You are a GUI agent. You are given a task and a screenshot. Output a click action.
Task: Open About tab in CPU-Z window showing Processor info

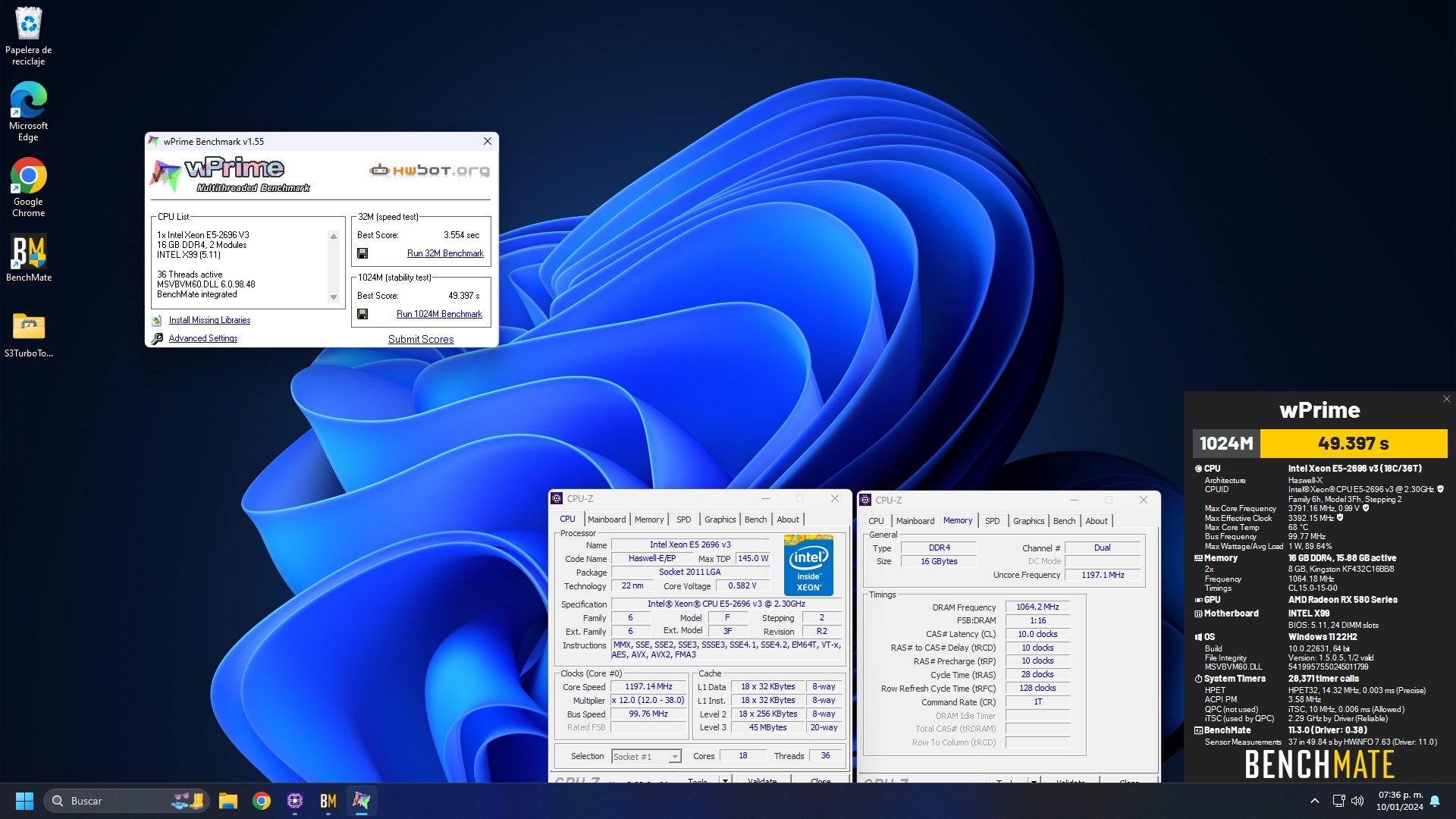[788, 519]
